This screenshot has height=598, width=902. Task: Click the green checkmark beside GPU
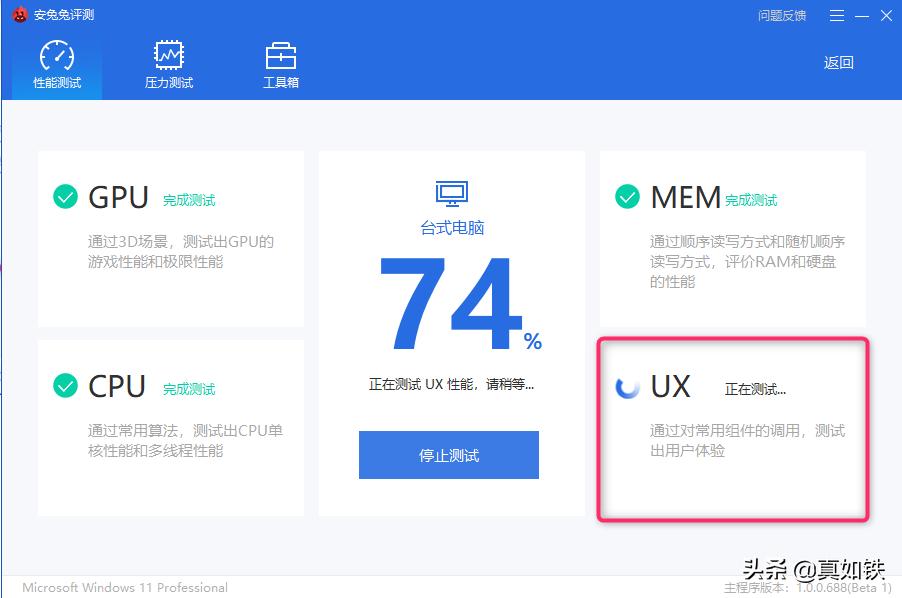(64, 197)
